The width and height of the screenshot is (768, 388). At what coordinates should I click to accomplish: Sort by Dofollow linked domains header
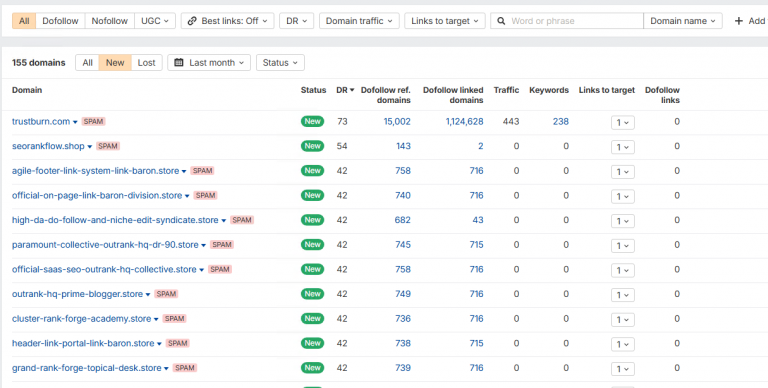click(453, 95)
